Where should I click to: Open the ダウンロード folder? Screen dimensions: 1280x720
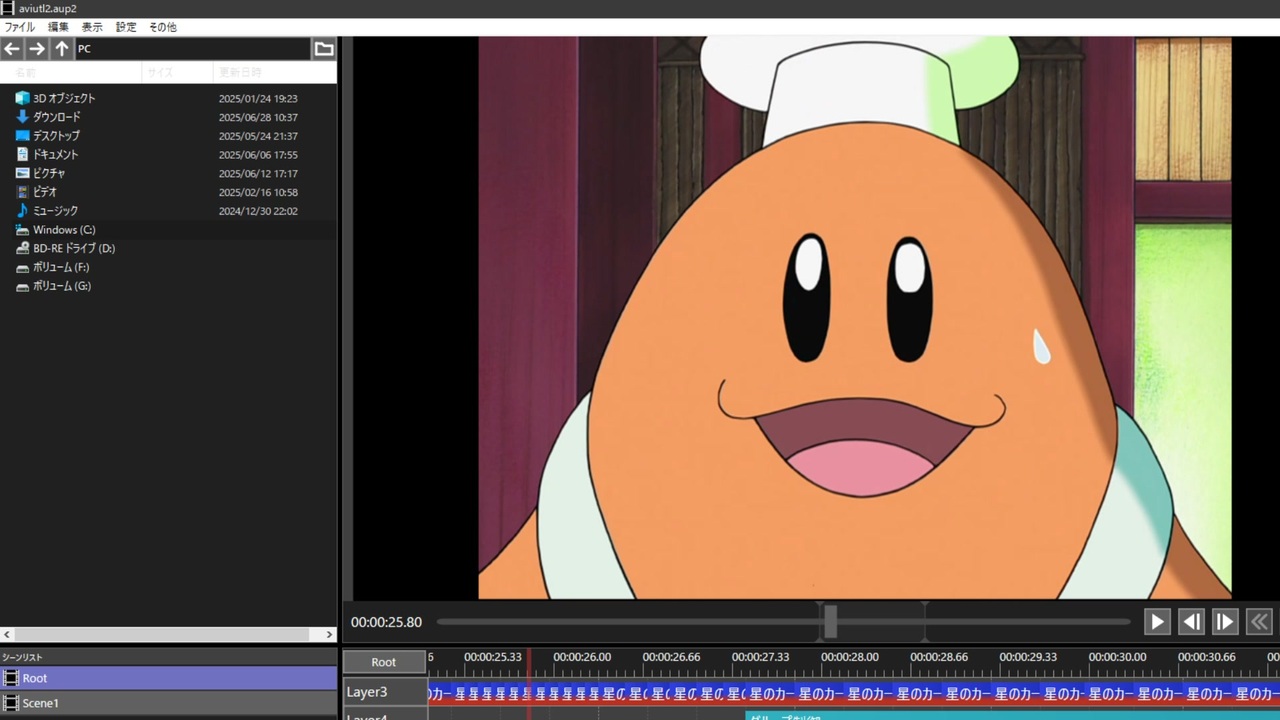point(57,117)
